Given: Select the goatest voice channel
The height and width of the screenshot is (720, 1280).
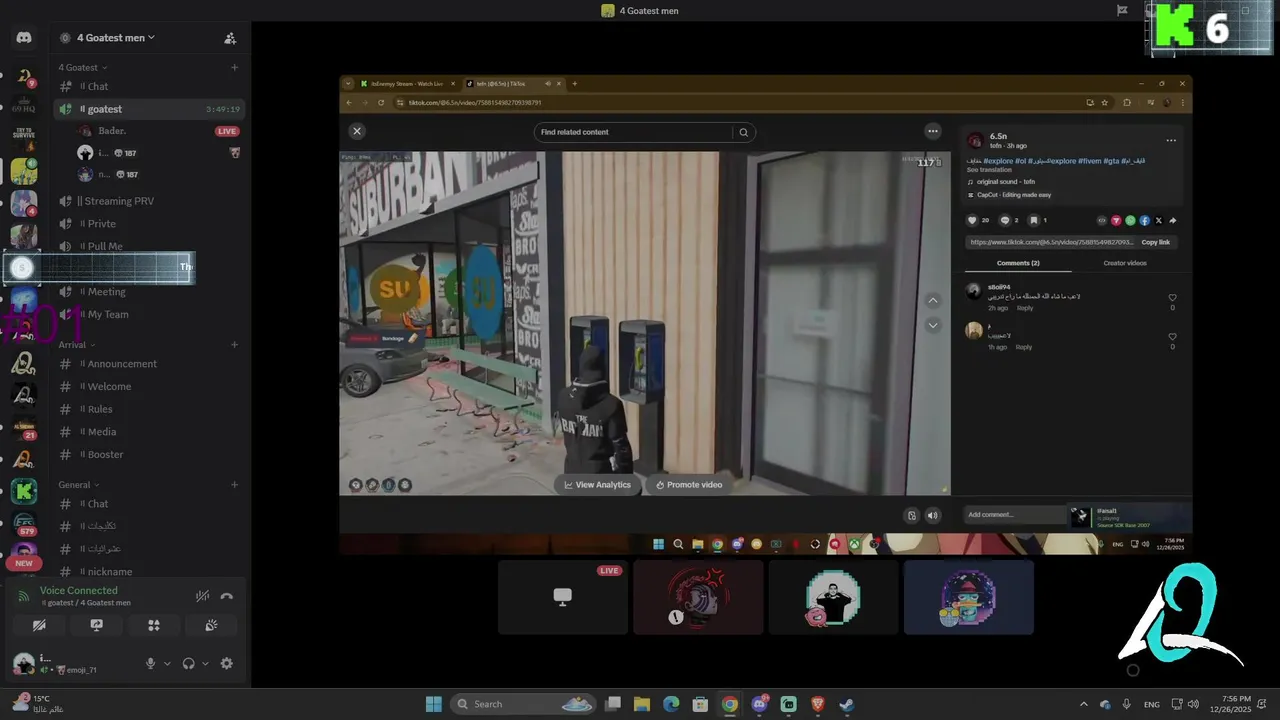Looking at the screenshot, I should tap(148, 109).
